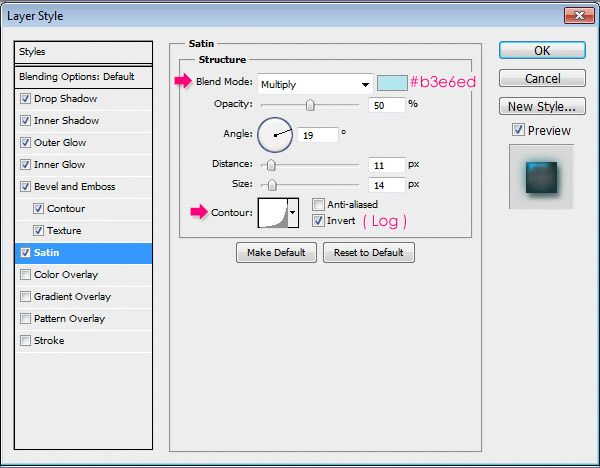Click the Distance slider handle
The image size is (600, 468).
point(271,165)
